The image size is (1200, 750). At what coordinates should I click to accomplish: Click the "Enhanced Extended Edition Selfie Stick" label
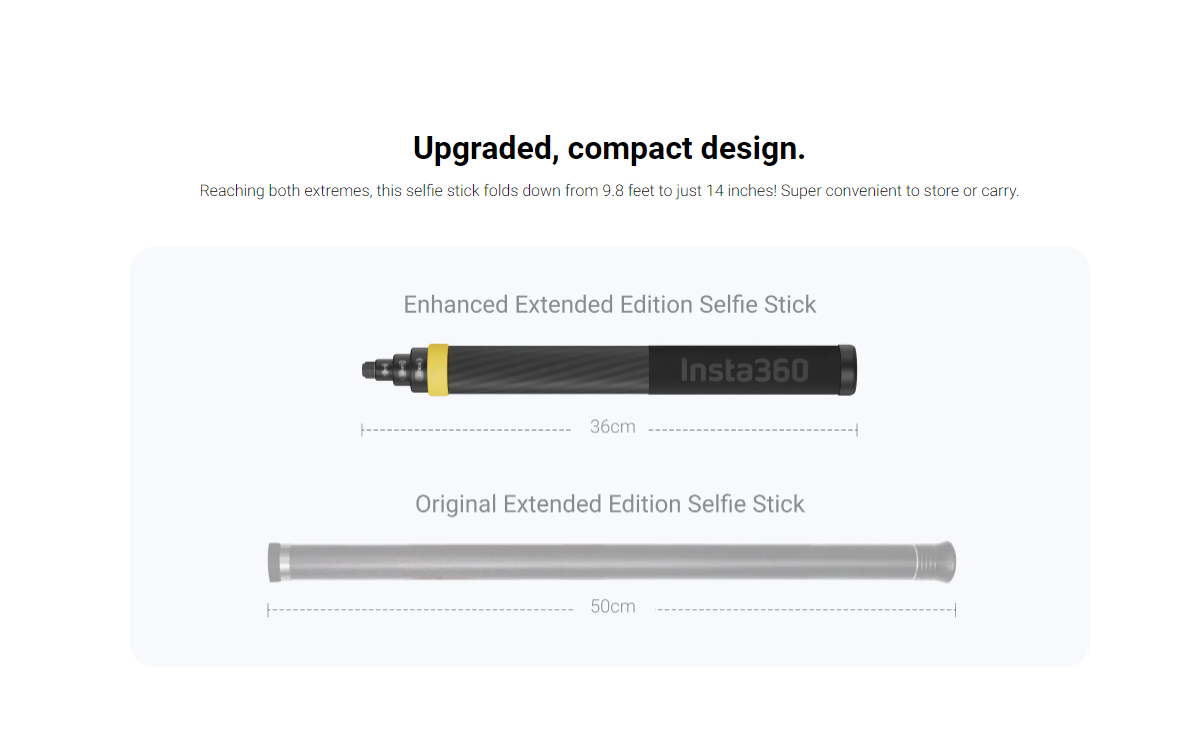(610, 304)
